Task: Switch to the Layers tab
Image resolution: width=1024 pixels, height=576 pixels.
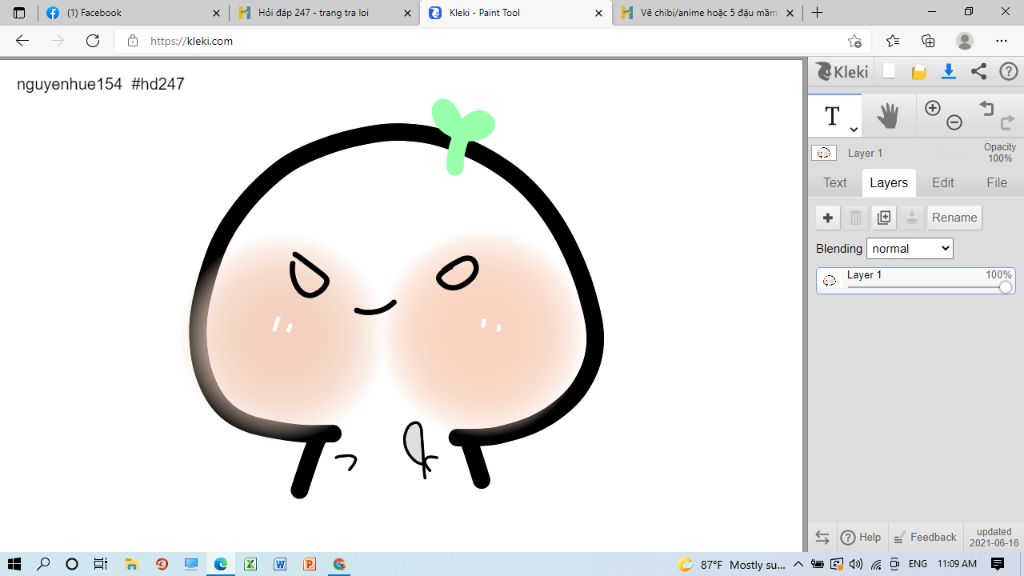Action: (x=888, y=183)
